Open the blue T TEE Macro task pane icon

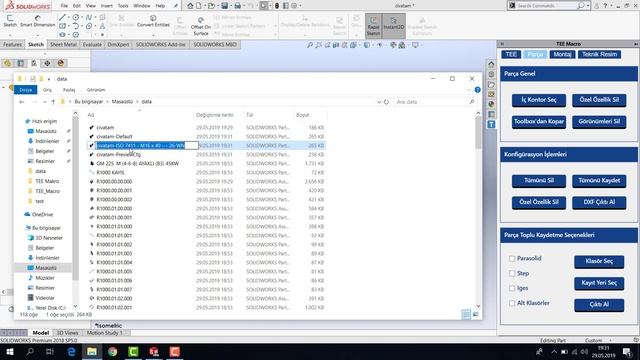click(491, 124)
